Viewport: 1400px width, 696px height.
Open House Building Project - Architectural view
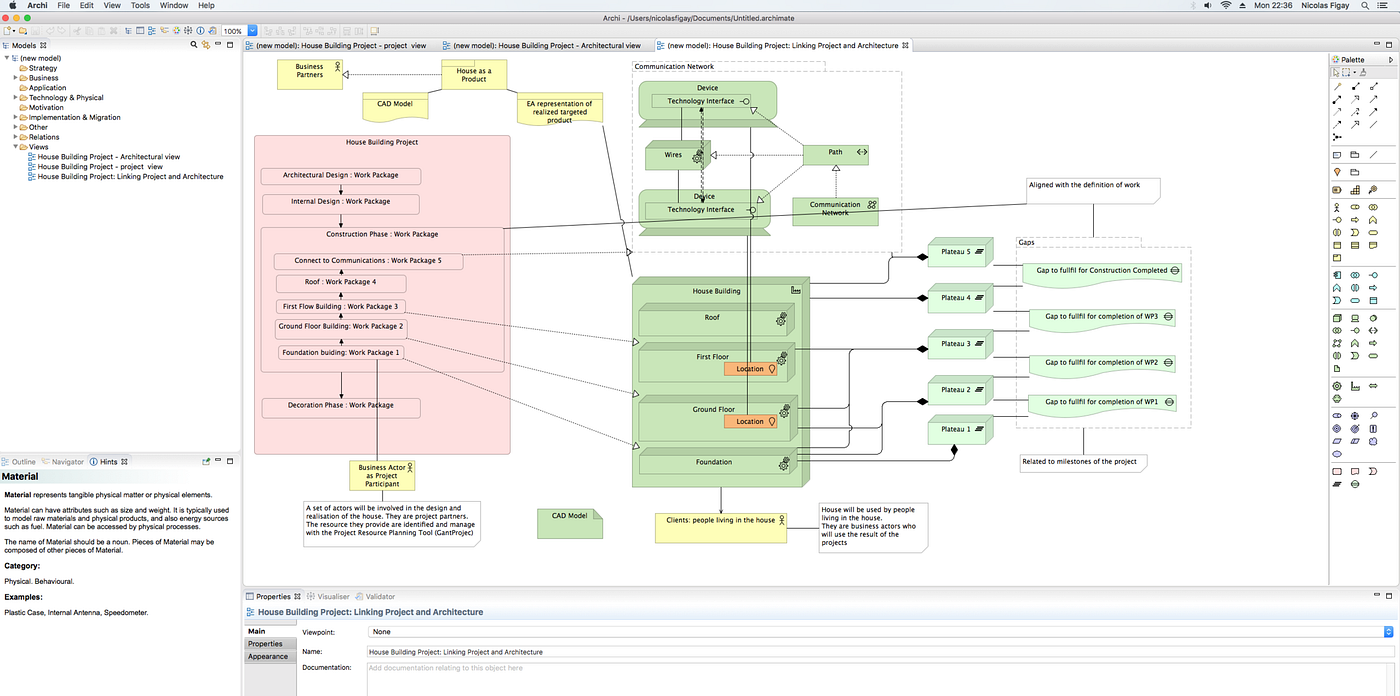click(x=108, y=157)
